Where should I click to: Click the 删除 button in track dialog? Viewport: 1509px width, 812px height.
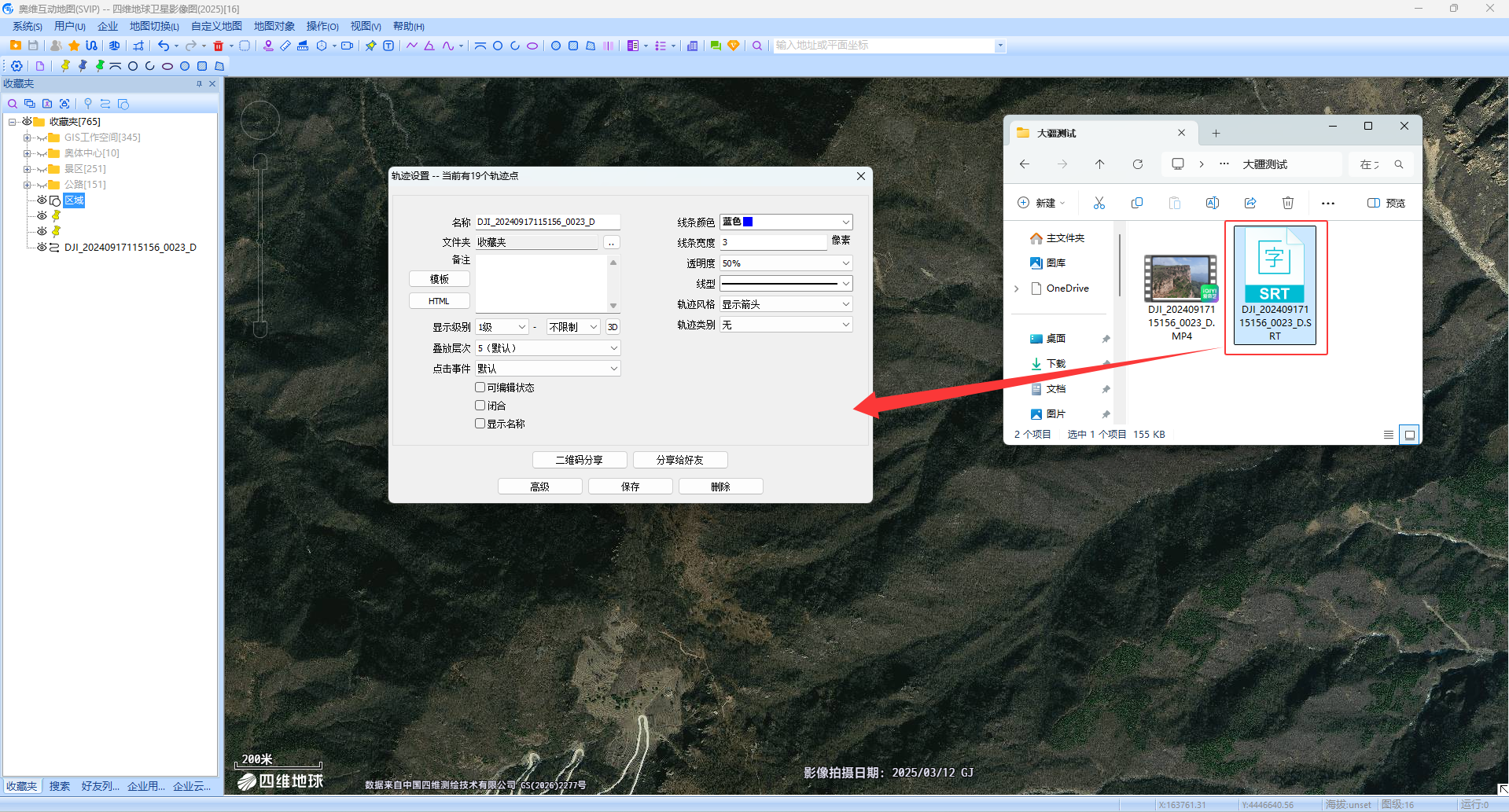point(721,487)
